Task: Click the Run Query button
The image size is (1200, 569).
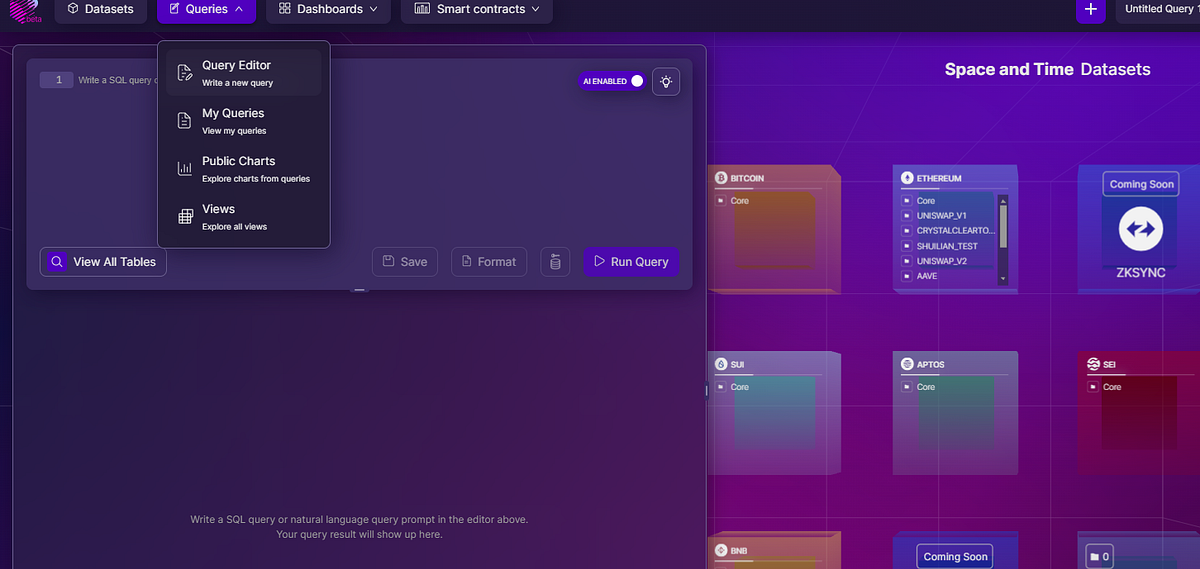Action: 631,262
